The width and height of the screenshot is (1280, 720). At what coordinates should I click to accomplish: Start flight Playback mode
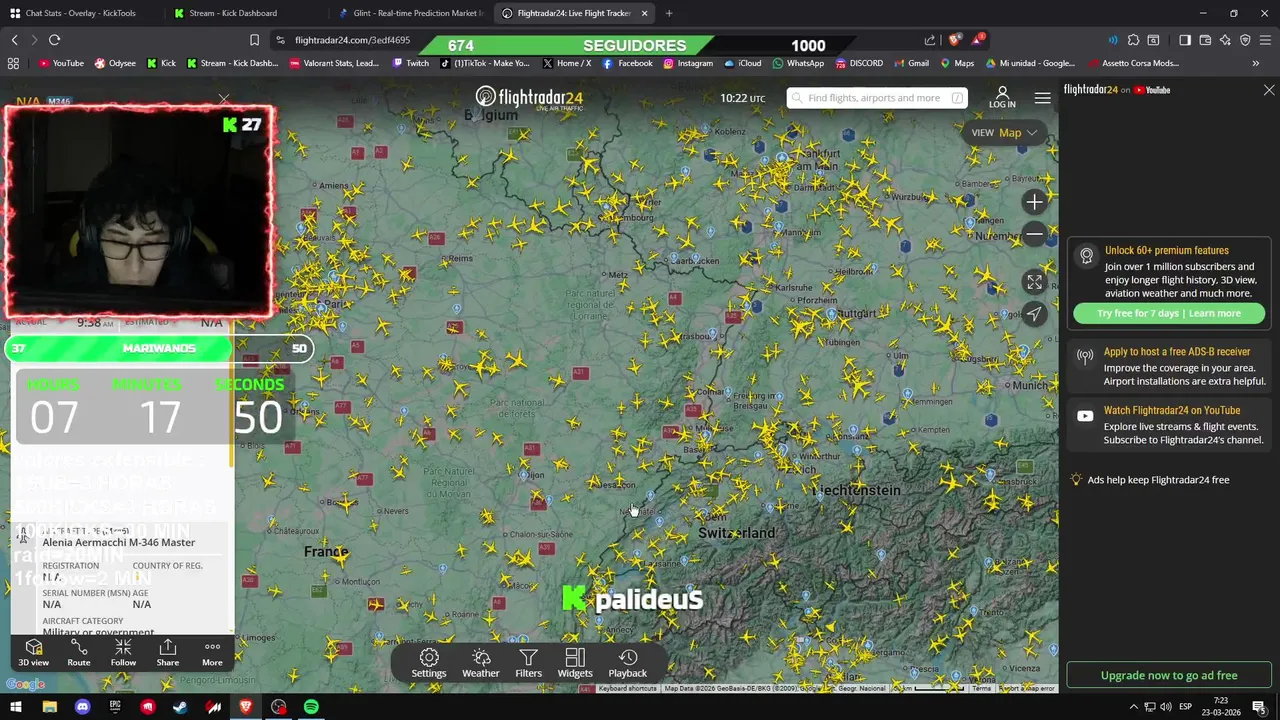tap(628, 663)
